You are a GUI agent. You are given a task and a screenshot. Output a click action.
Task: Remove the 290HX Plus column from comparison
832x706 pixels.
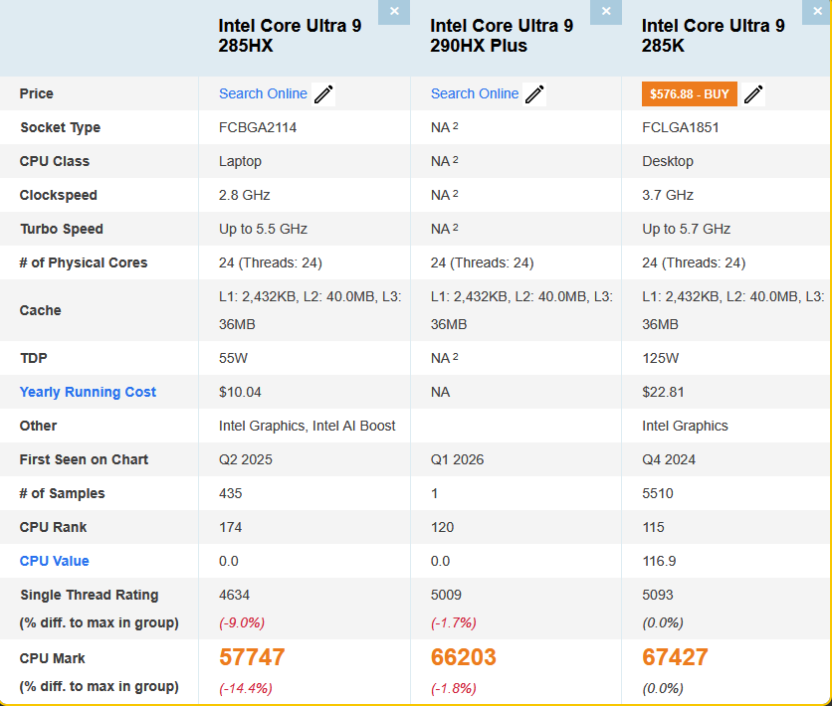coord(605,12)
